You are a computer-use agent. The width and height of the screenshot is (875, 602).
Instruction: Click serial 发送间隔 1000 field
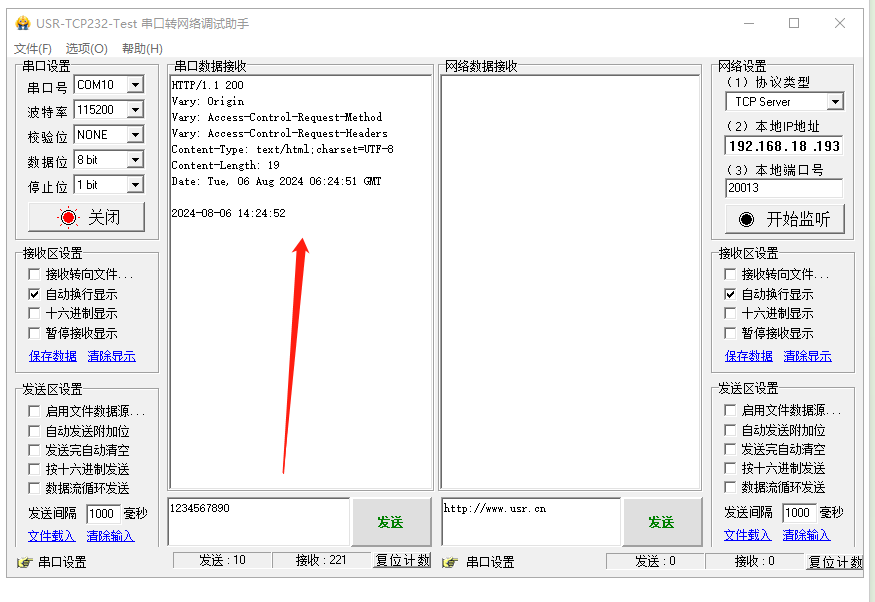(103, 514)
